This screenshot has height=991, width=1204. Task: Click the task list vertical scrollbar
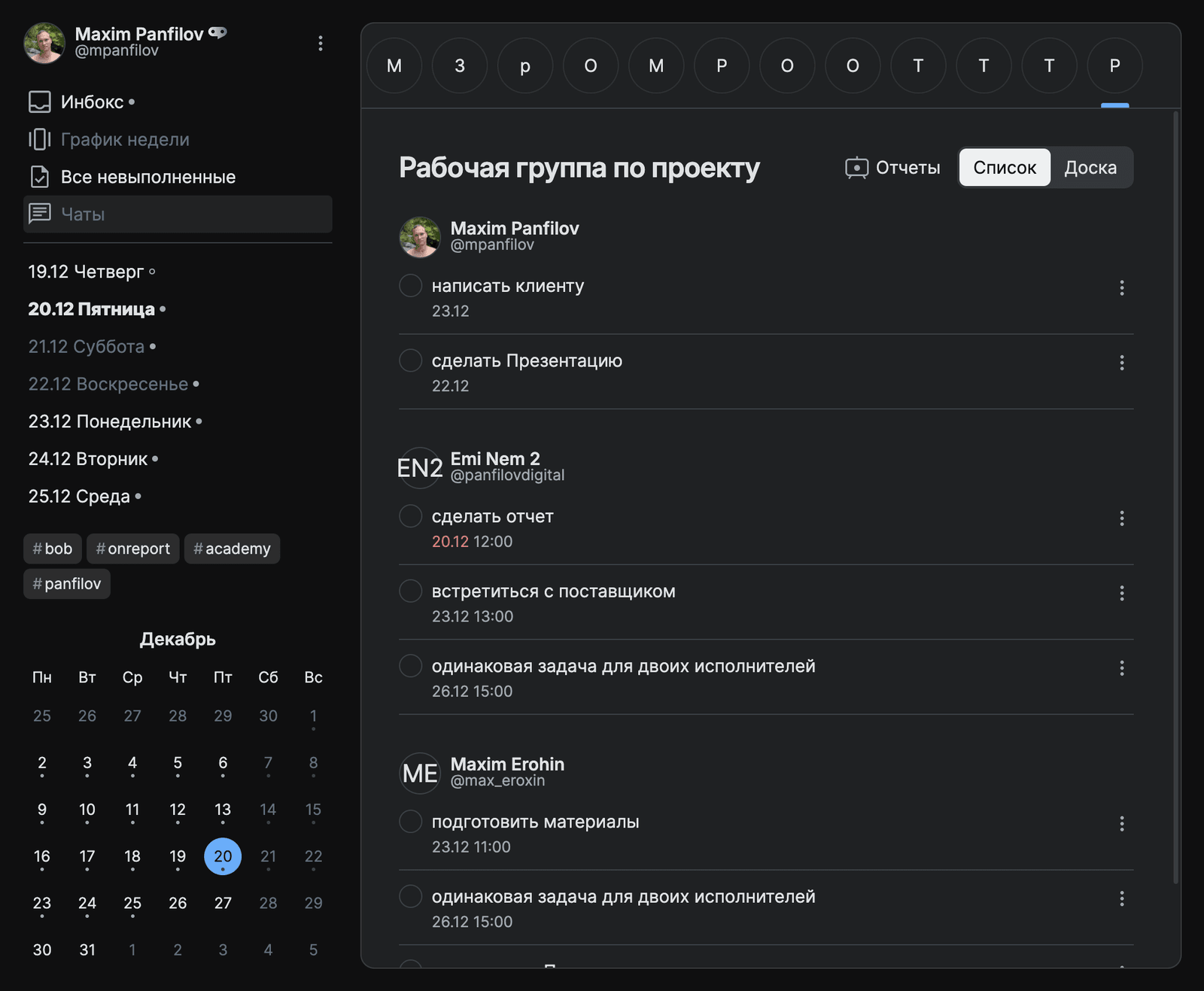pyautogui.click(x=1175, y=497)
